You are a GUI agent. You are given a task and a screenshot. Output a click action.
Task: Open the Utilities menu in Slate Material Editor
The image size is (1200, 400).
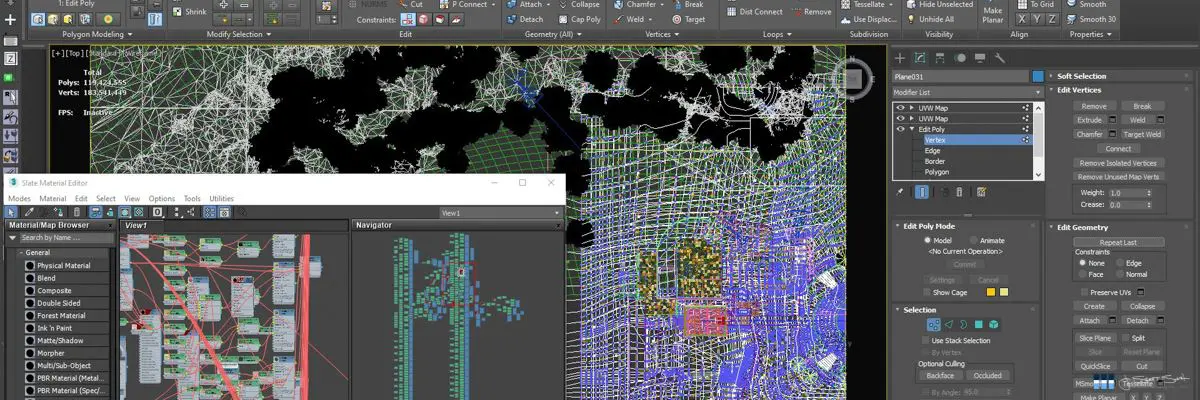point(221,198)
